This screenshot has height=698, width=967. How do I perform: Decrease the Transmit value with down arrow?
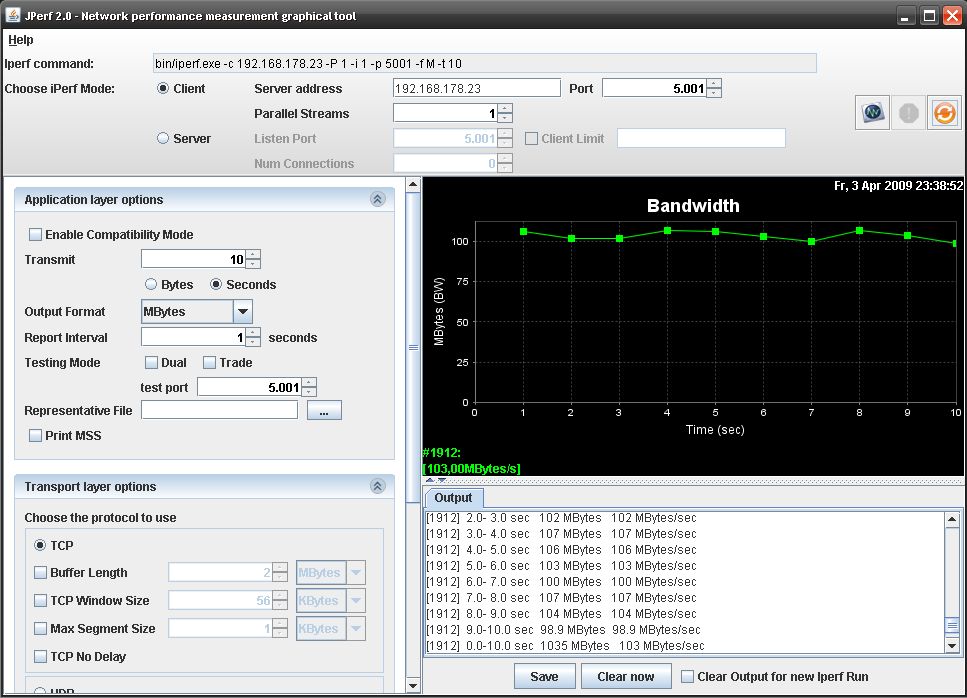point(253,264)
